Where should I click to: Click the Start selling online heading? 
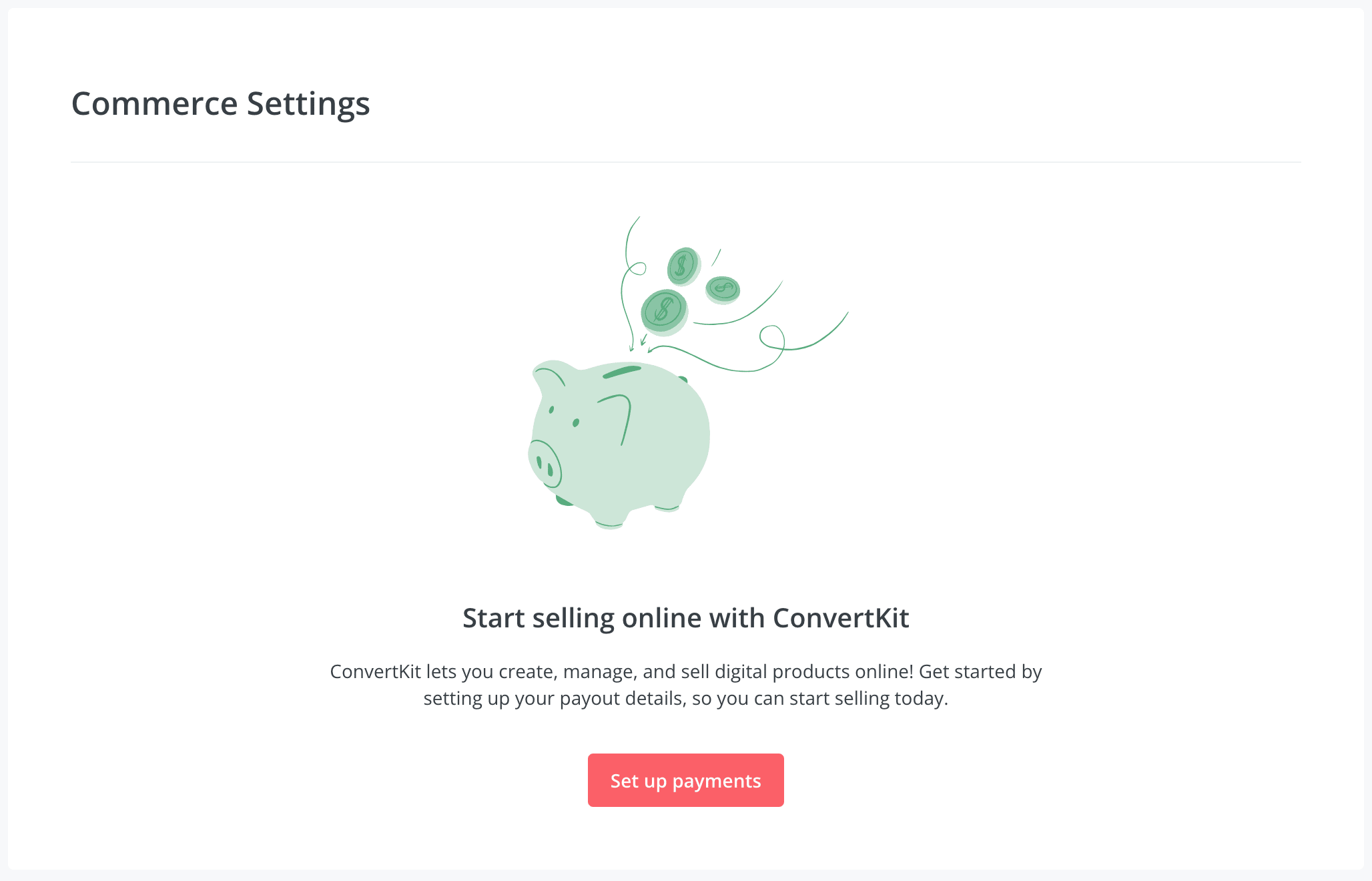pyautogui.click(x=685, y=618)
